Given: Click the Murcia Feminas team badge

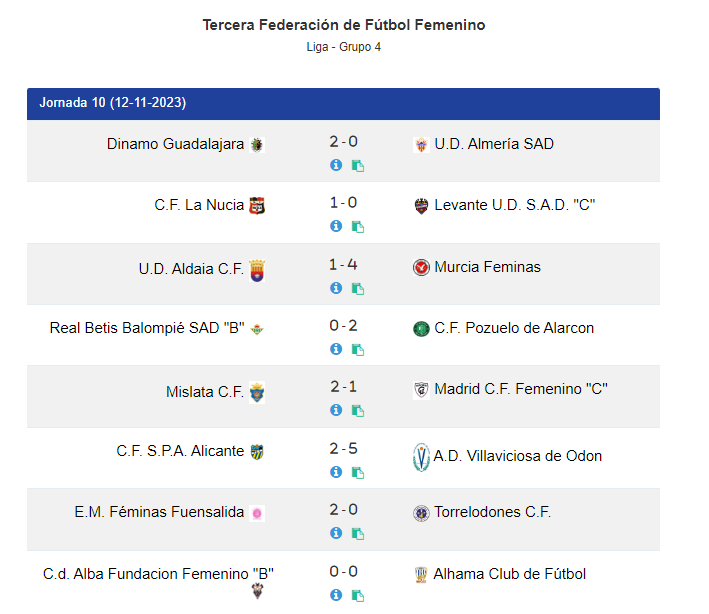Looking at the screenshot, I should coord(421,267).
